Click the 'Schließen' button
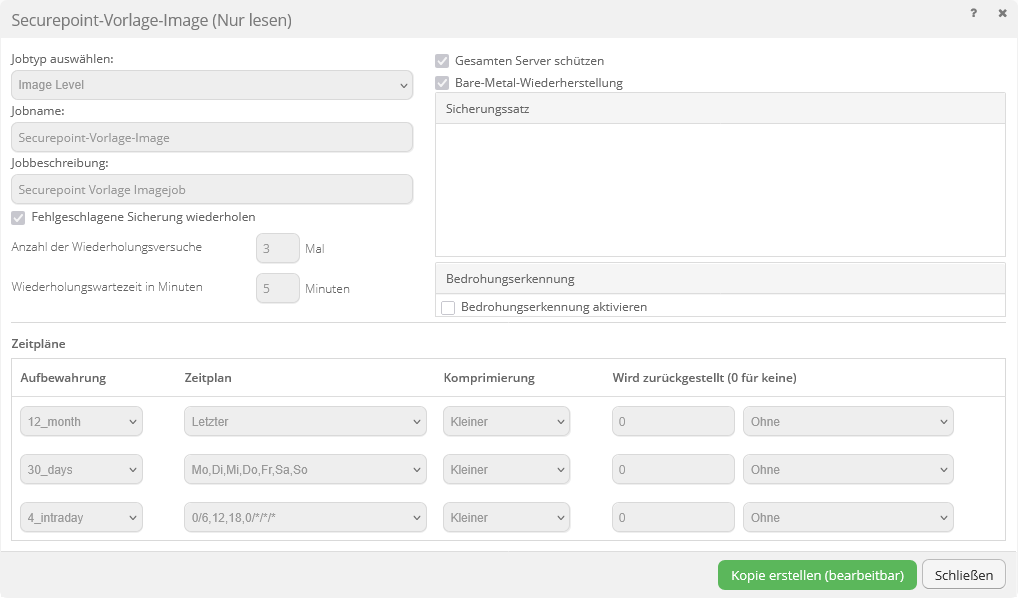Viewport: 1018px width, 598px height. coord(963,575)
